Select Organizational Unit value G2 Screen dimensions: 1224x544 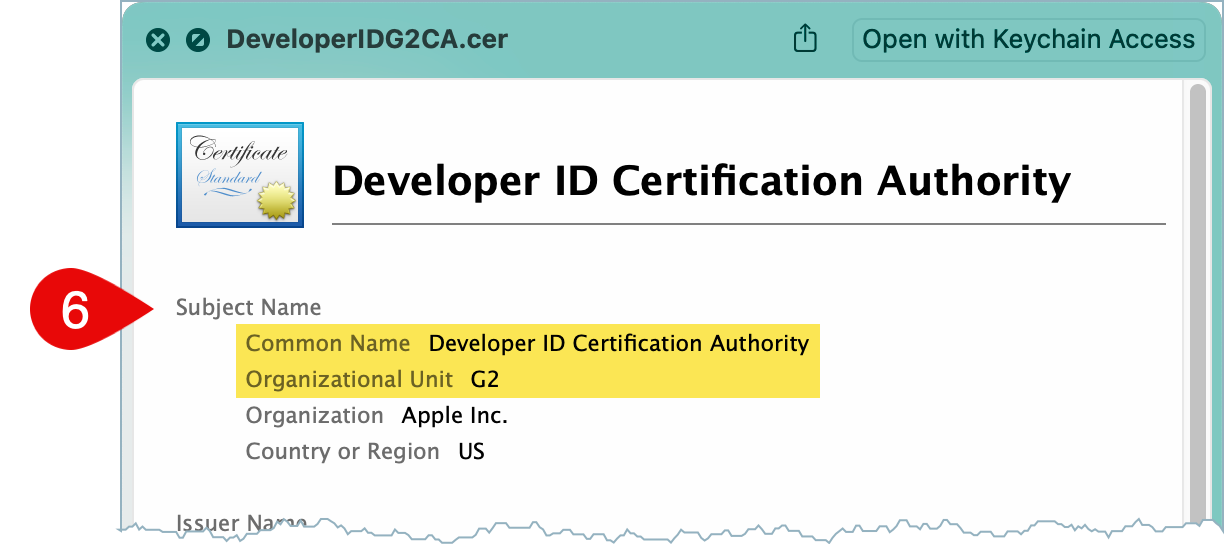tap(485, 380)
